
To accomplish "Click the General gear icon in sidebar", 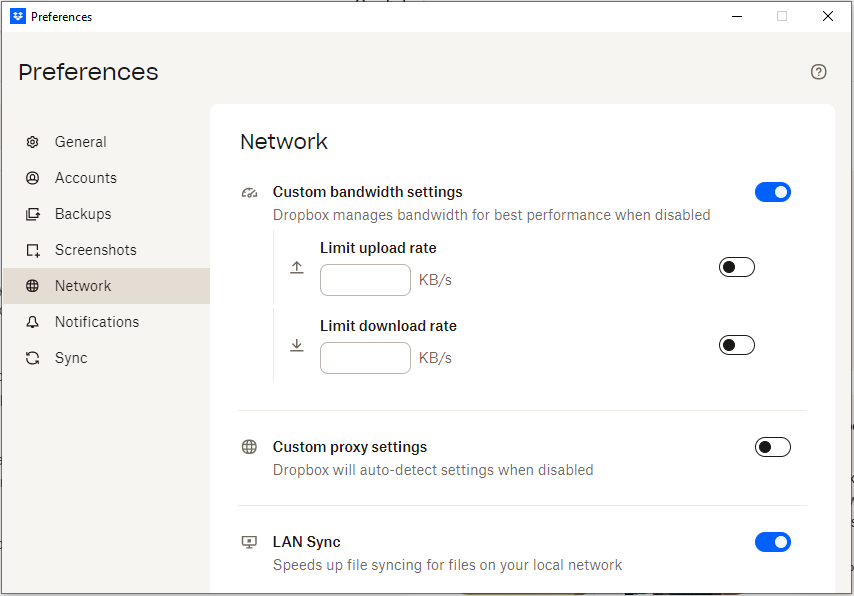I will tap(33, 142).
